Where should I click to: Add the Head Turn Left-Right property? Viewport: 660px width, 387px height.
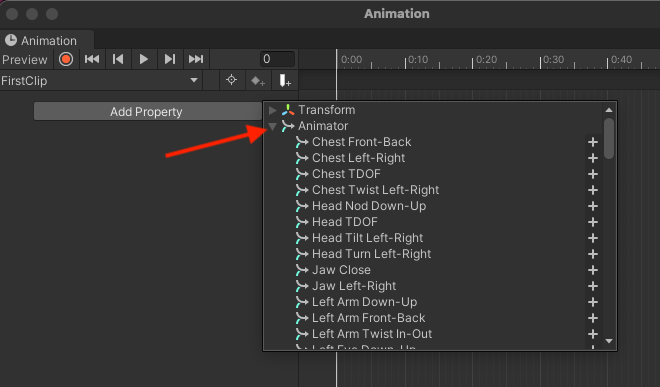[x=593, y=254]
